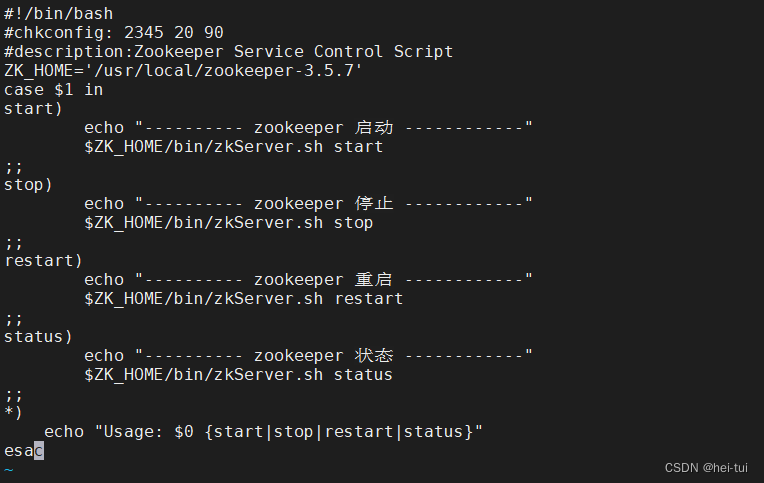Click the 'stop)' case label
Screen dimensions: 764x483
pyautogui.click(x=28, y=185)
